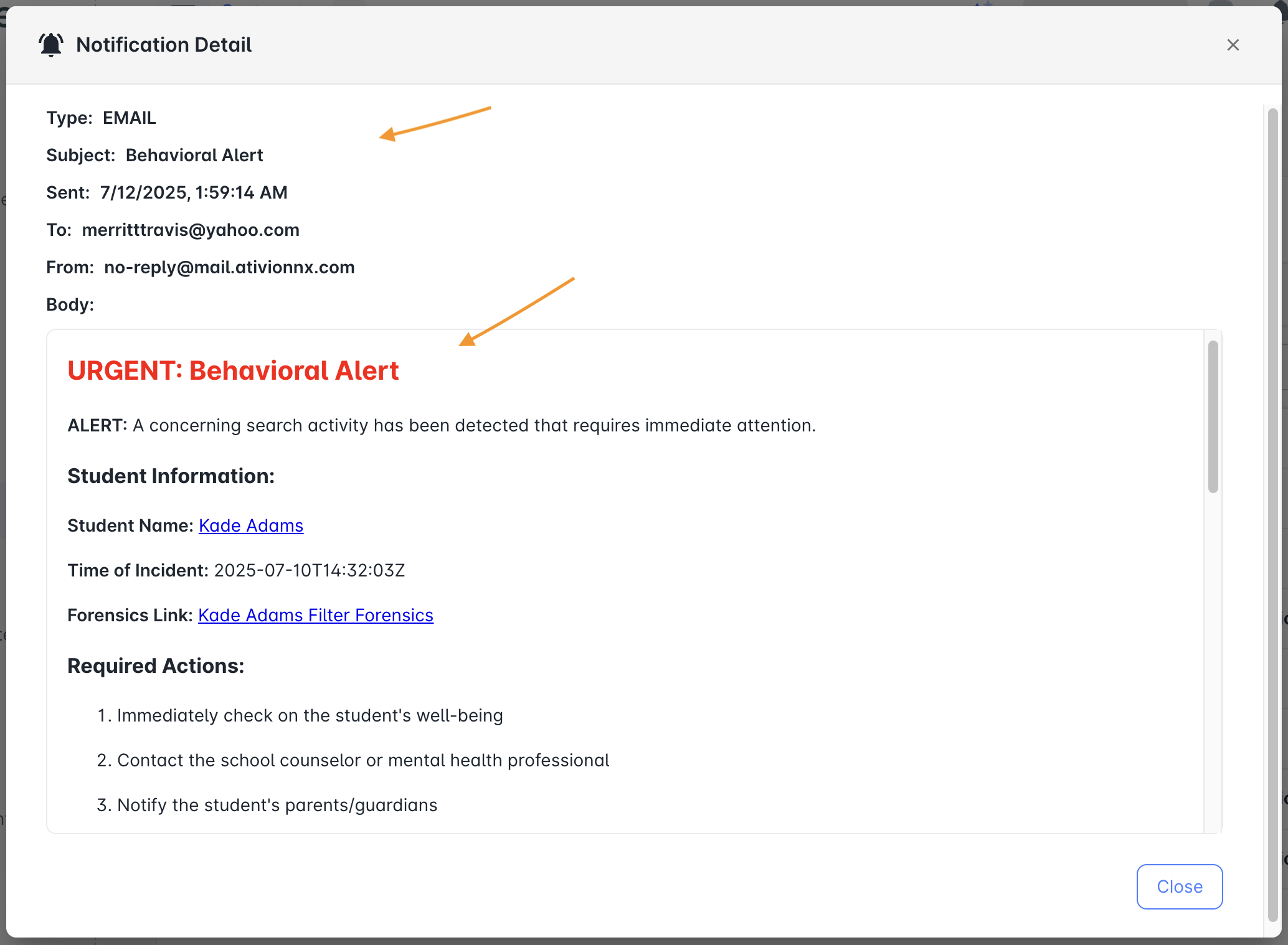This screenshot has width=1288, height=945.
Task: Click the Notification Detail title text
Action: pyautogui.click(x=164, y=45)
